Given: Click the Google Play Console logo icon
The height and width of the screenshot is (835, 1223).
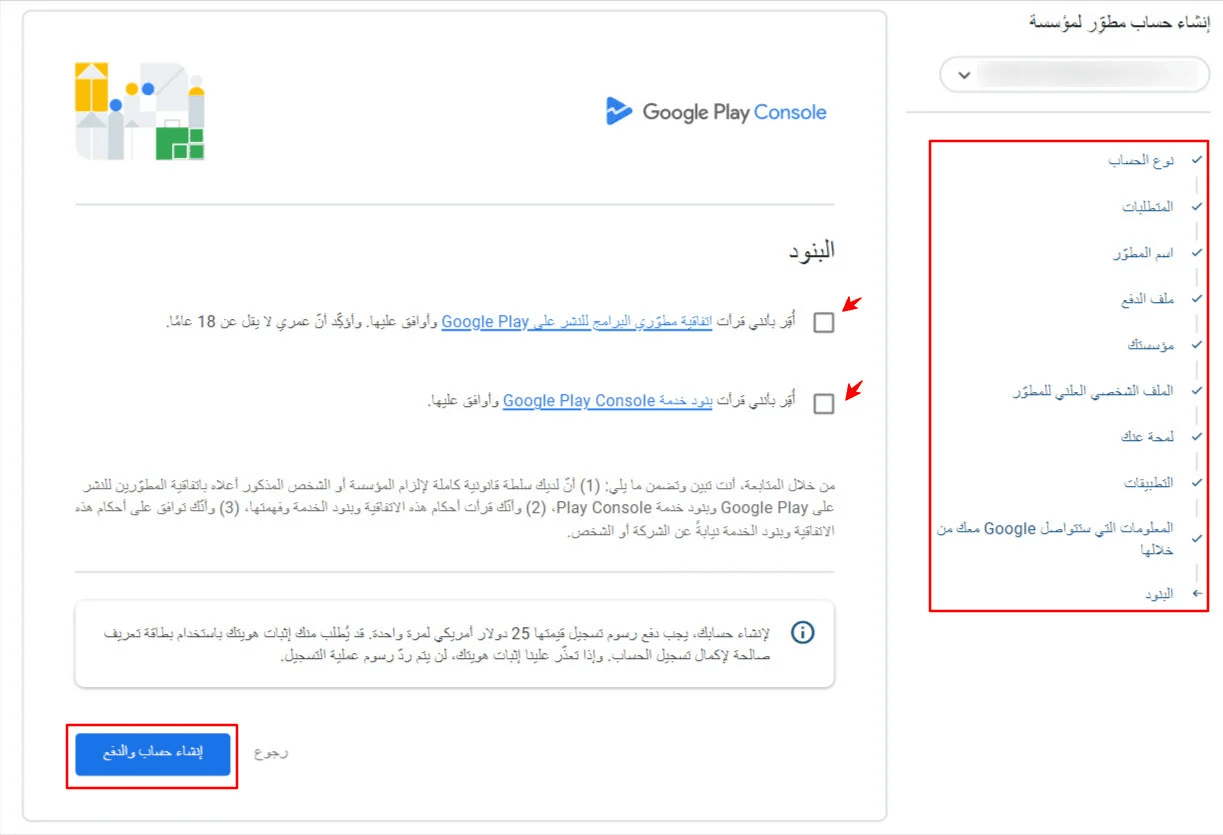Looking at the screenshot, I should coord(619,111).
